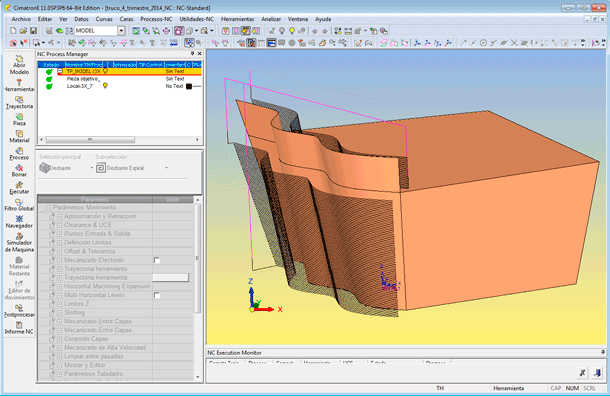The image size is (610, 396).
Task: Open the Utilidades-NC menu
Action: click(x=196, y=19)
